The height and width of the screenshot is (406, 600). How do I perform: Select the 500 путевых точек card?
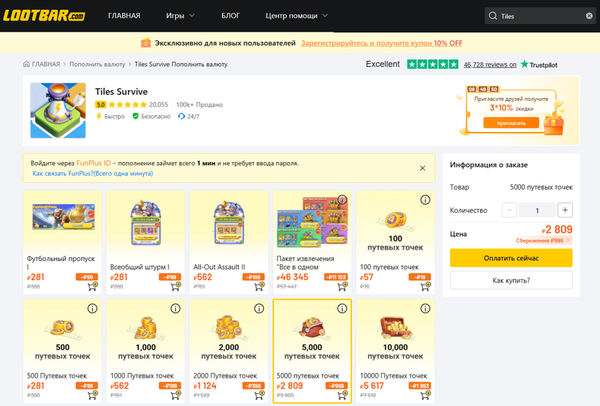click(63, 351)
